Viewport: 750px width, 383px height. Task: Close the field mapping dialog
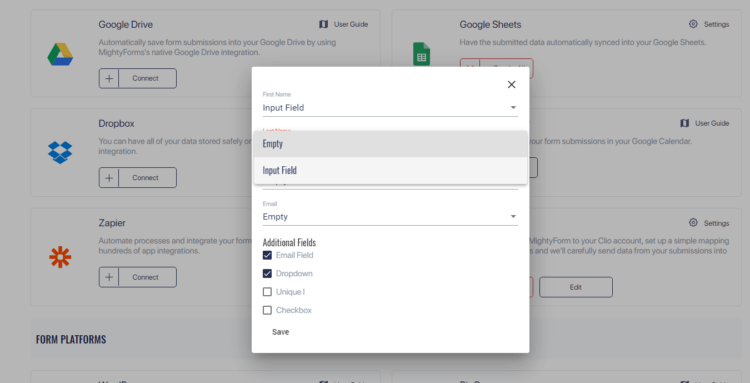511,85
